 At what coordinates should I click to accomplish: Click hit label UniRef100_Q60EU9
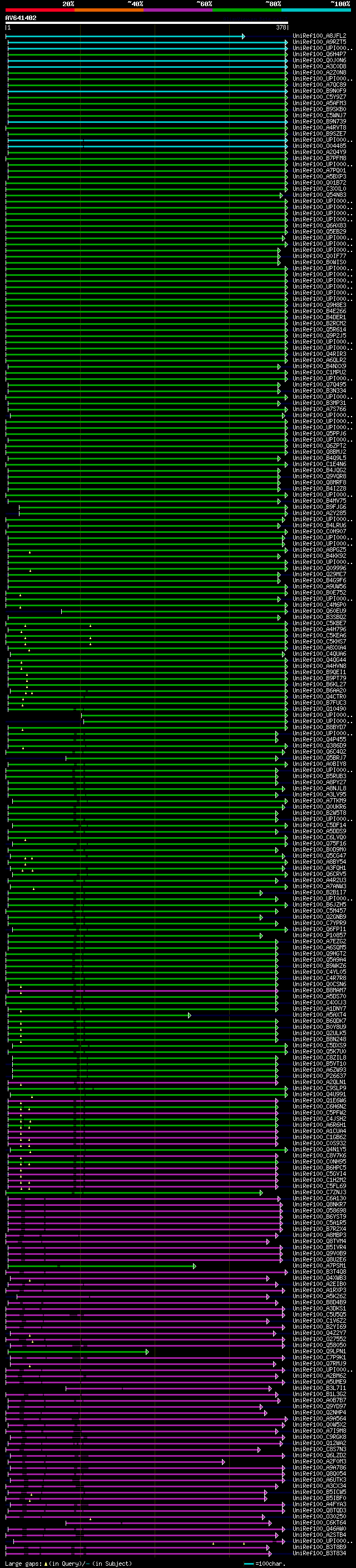point(319,611)
